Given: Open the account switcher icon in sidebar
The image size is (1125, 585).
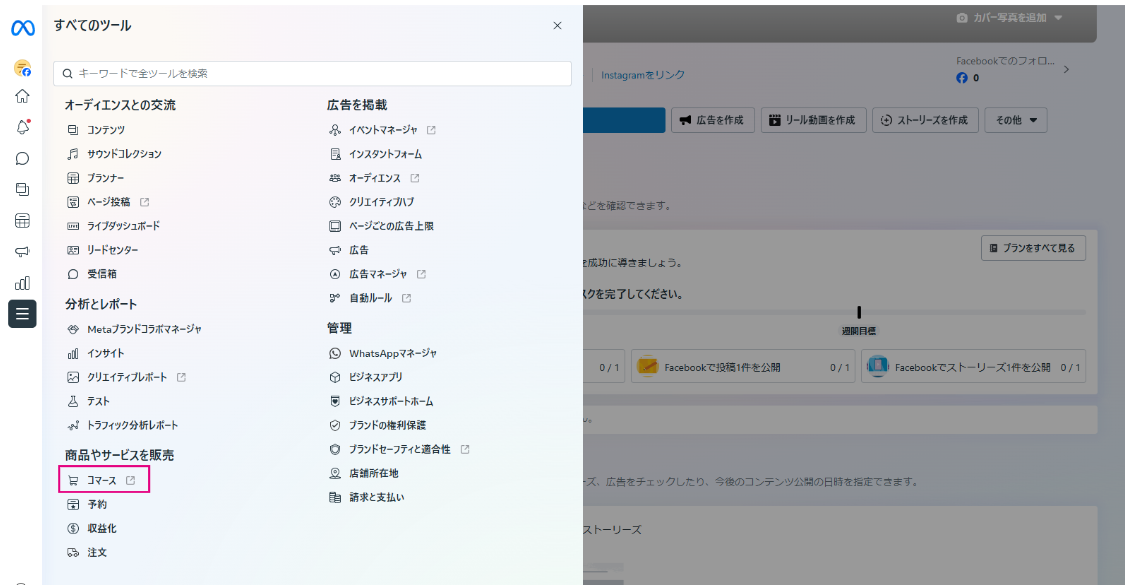Looking at the screenshot, I should (22, 68).
